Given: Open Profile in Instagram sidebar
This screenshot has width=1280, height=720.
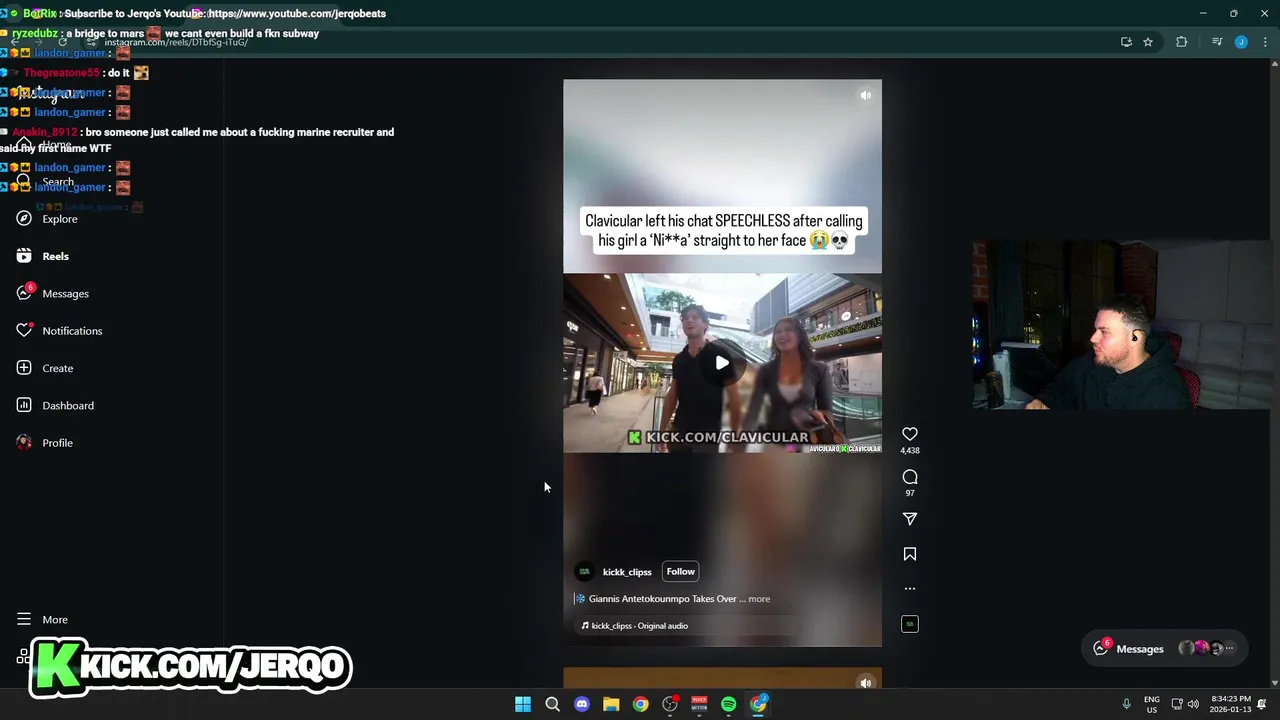Looking at the screenshot, I should tap(57, 443).
